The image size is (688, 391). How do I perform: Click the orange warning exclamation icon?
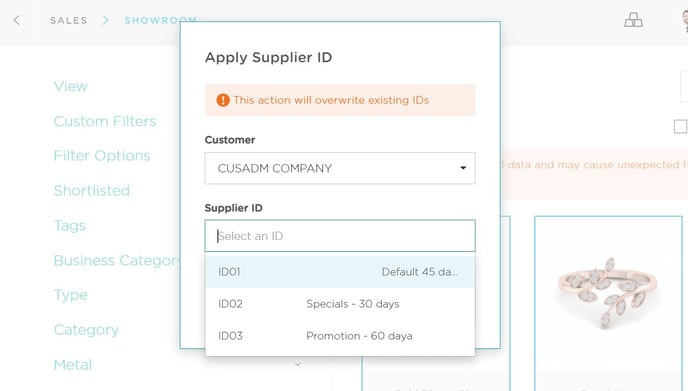223,100
